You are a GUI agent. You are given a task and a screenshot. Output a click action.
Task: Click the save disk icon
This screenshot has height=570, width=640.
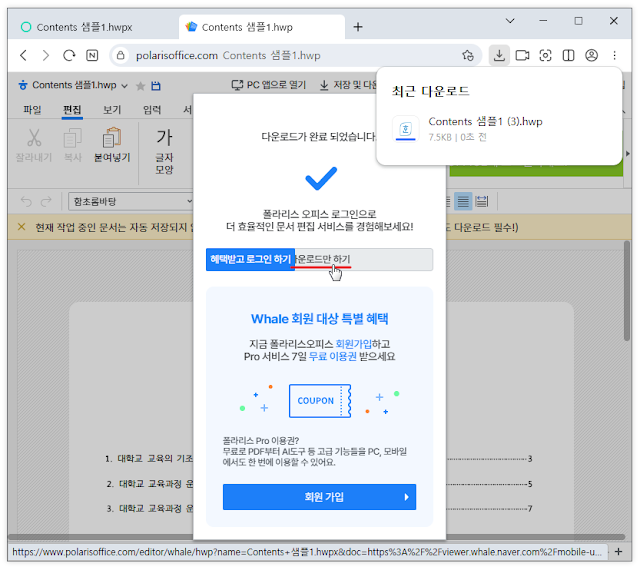pyautogui.click(x=156, y=86)
